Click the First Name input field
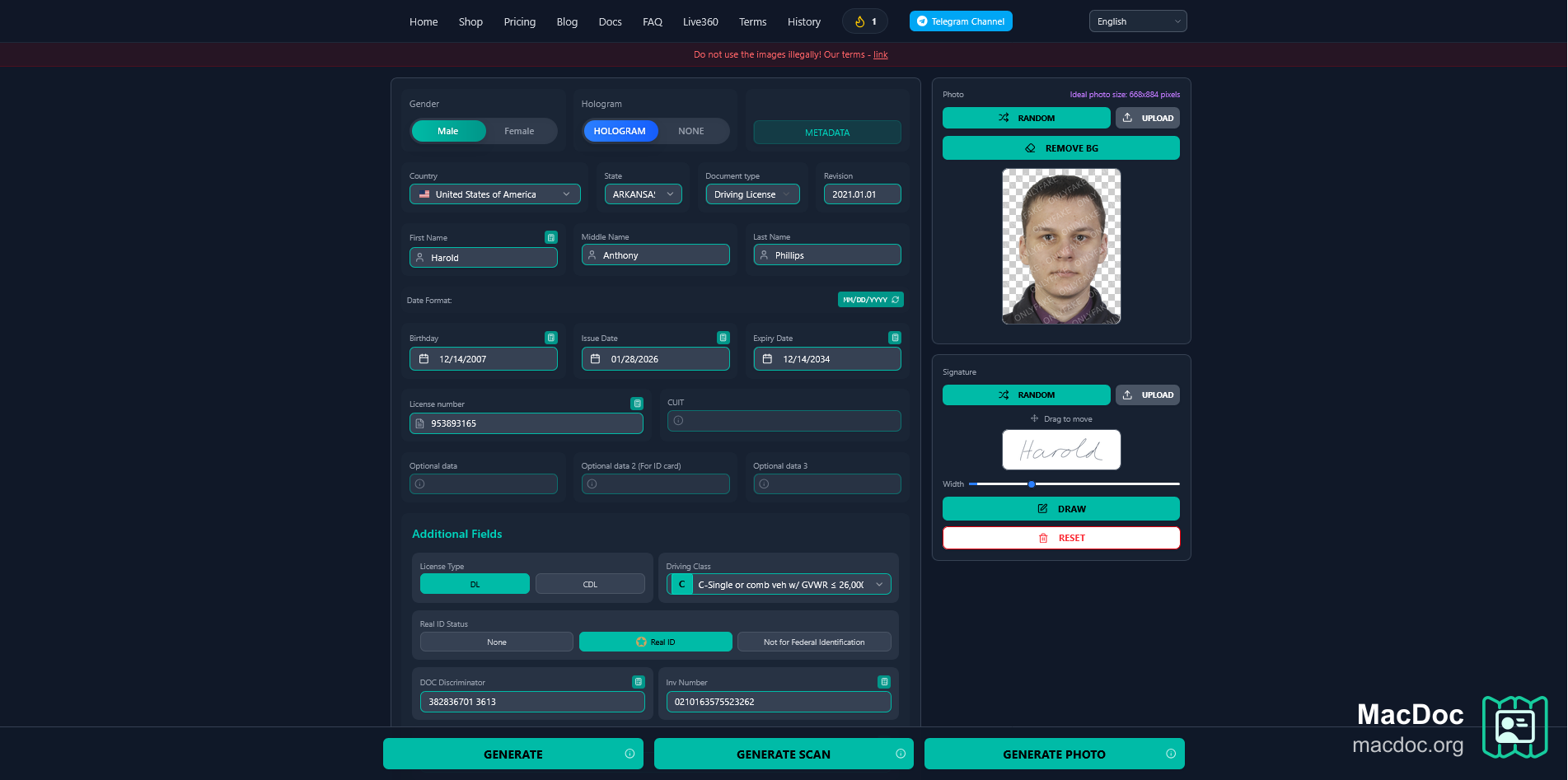This screenshot has height=780, width=1568. point(484,258)
